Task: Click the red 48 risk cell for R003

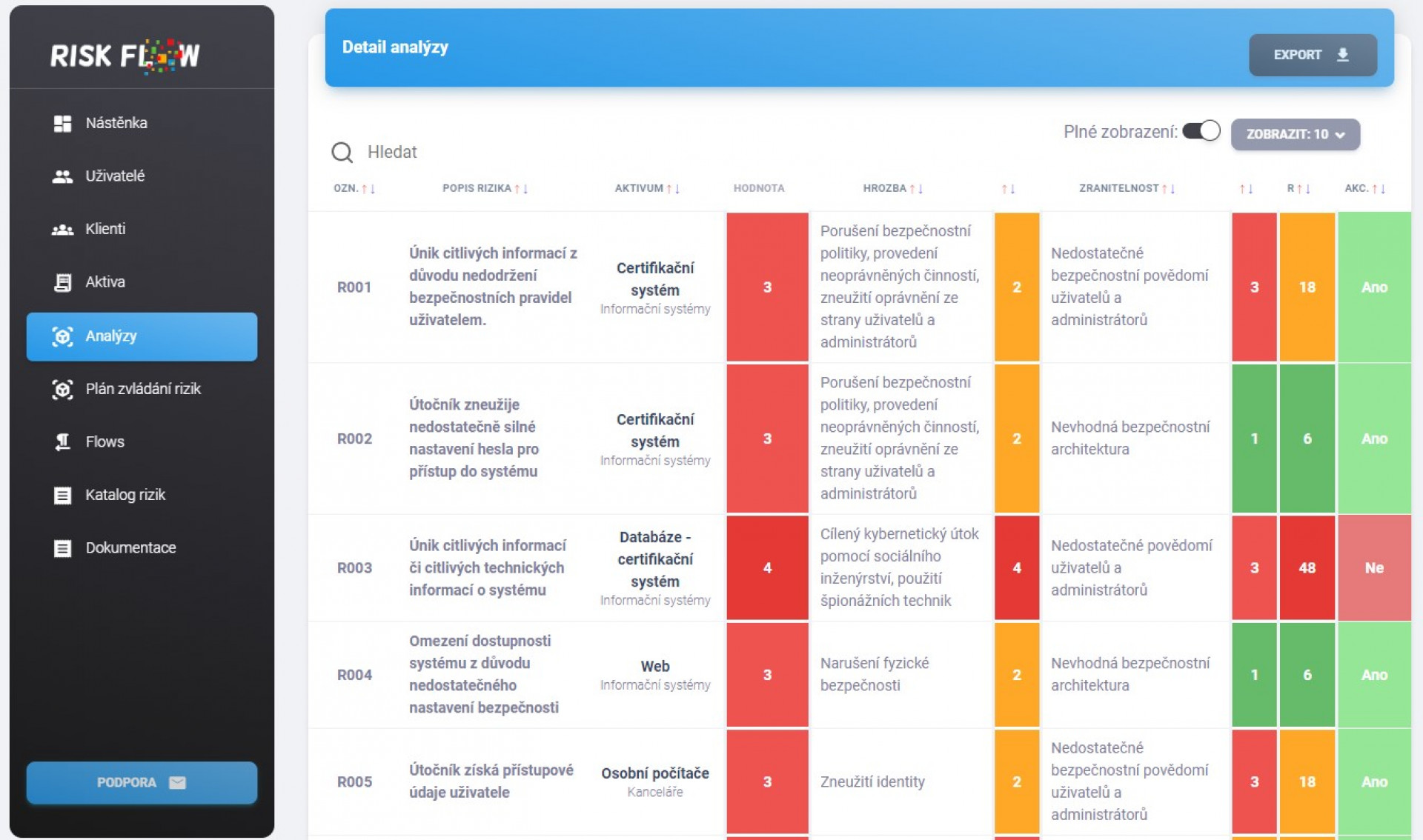Action: (1307, 567)
